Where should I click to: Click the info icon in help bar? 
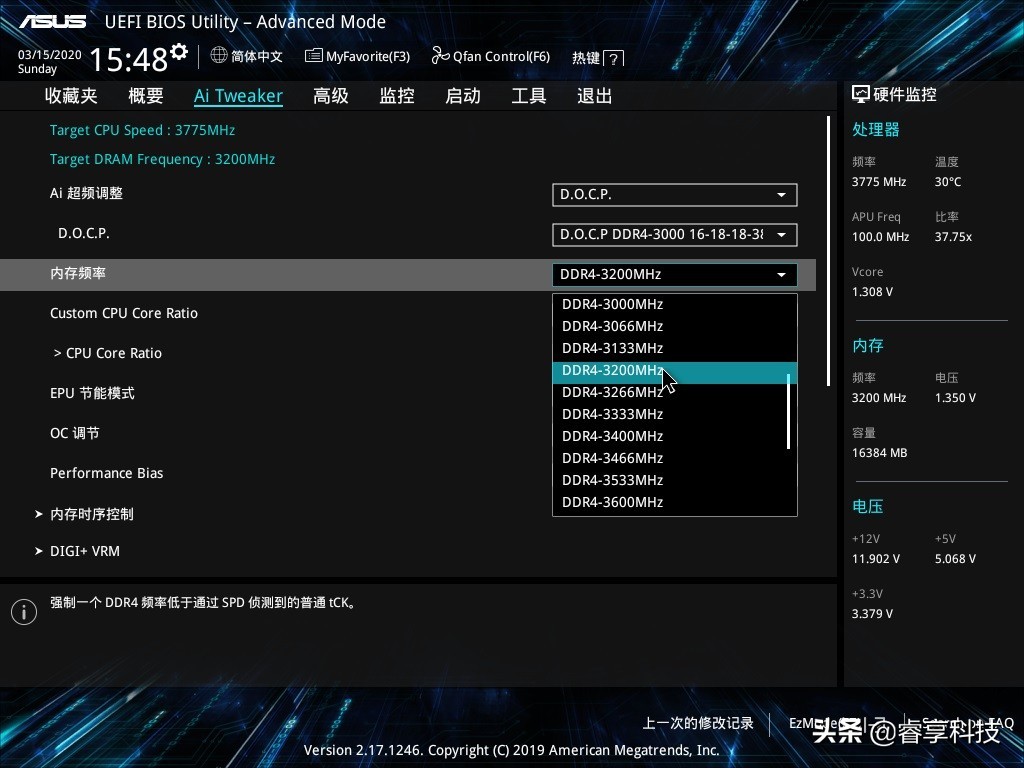coord(24,612)
